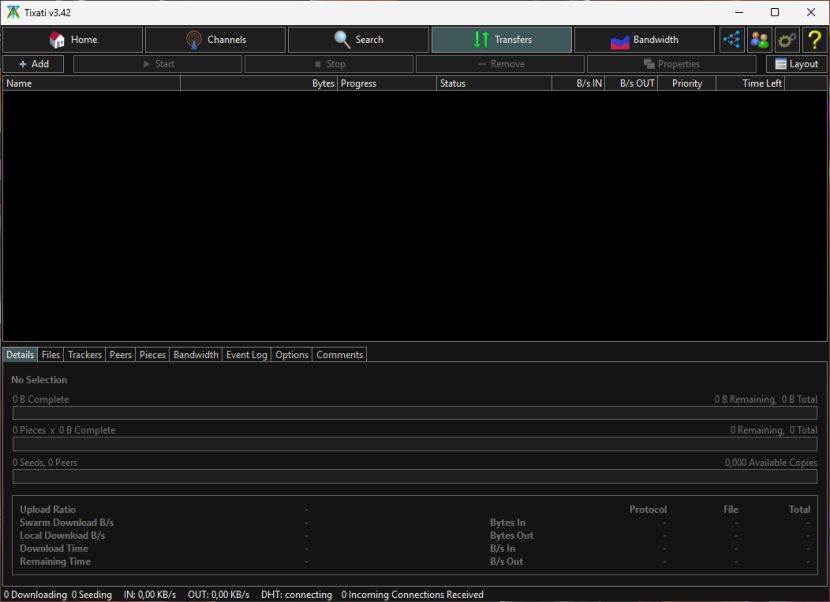Viewport: 830px width, 602px height.
Task: Click 'DHT: connecting' status entry
Action: click(296, 595)
